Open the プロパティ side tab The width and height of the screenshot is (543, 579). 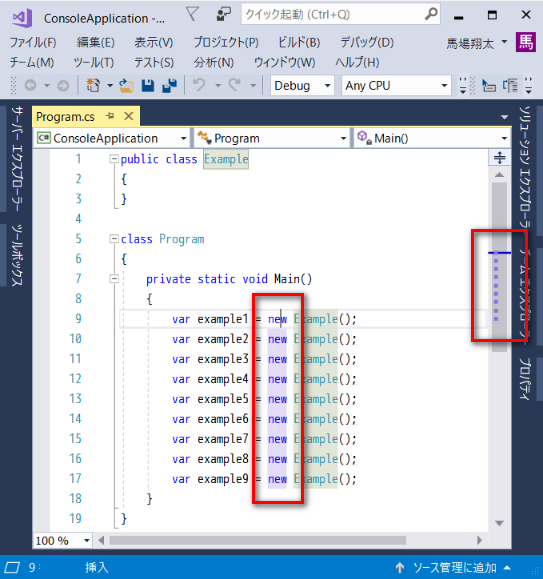524,379
